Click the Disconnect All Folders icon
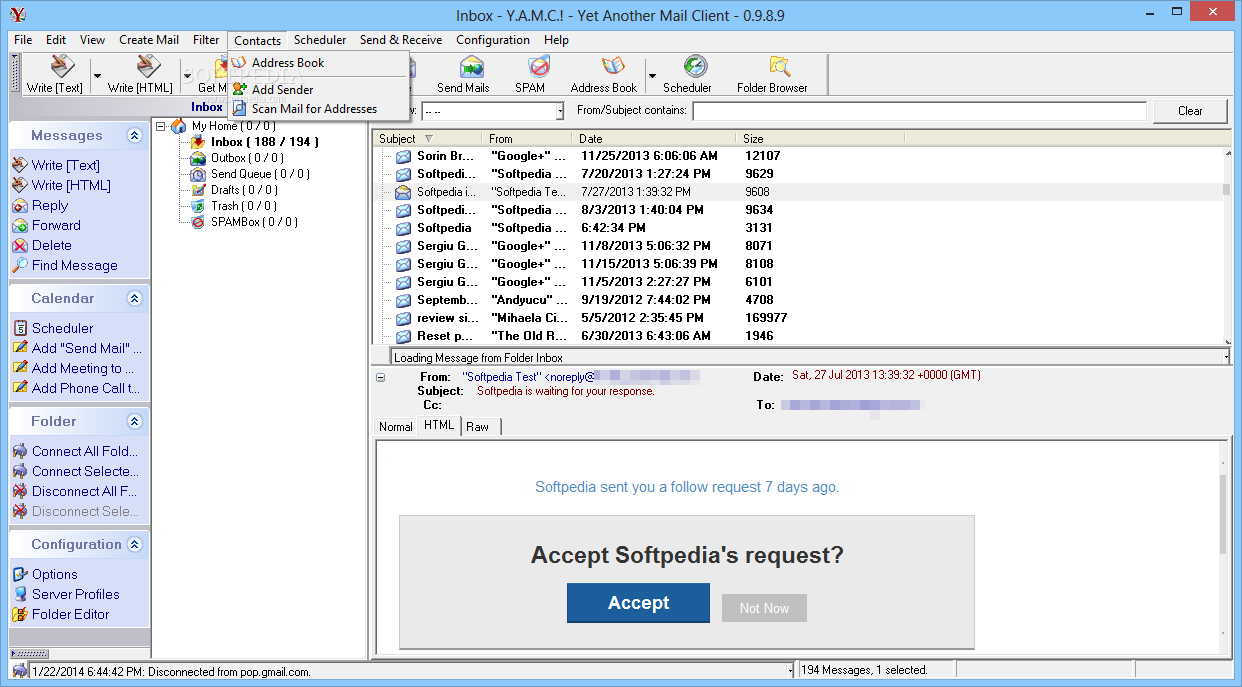 [x=20, y=491]
